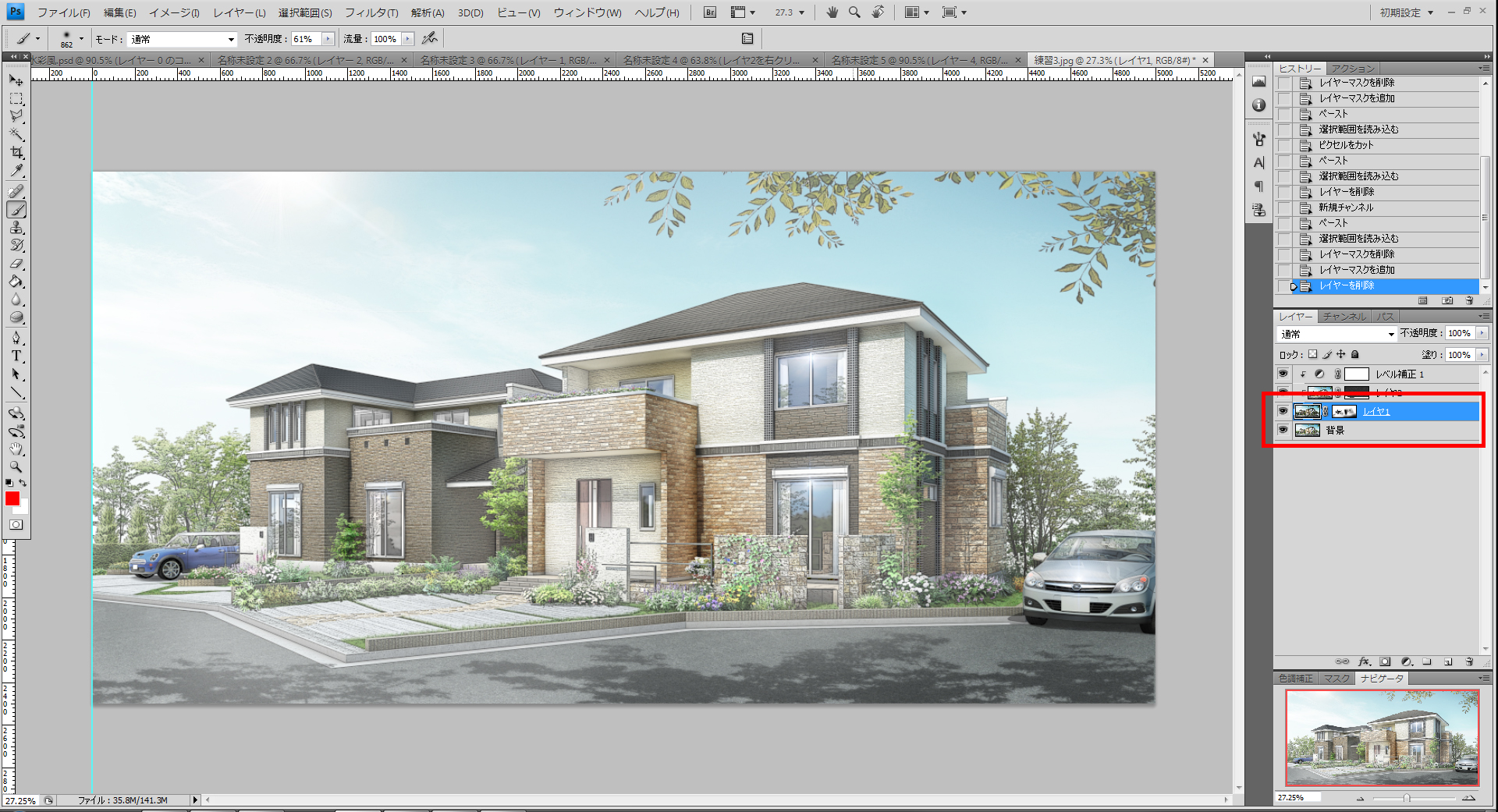Select the ピクセルをカット history state

coord(1346,145)
